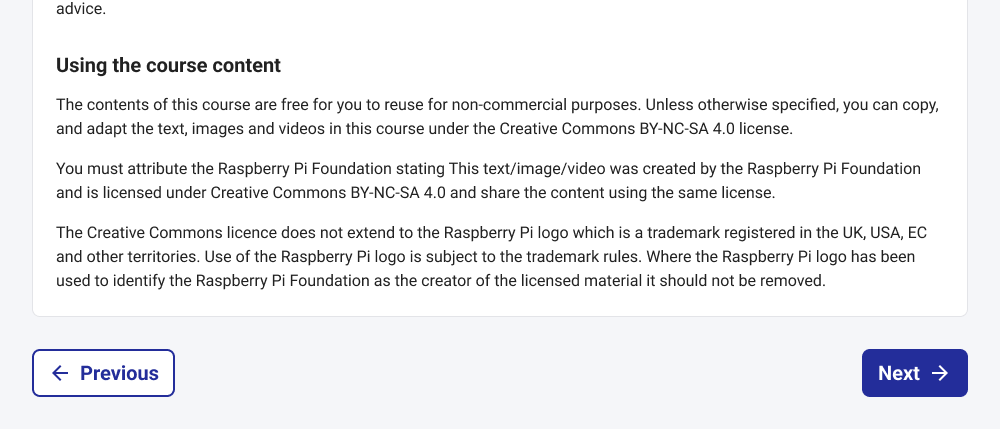Click the right arrow icon beside Next
Screen dimensions: 1000x429
coord(940,373)
